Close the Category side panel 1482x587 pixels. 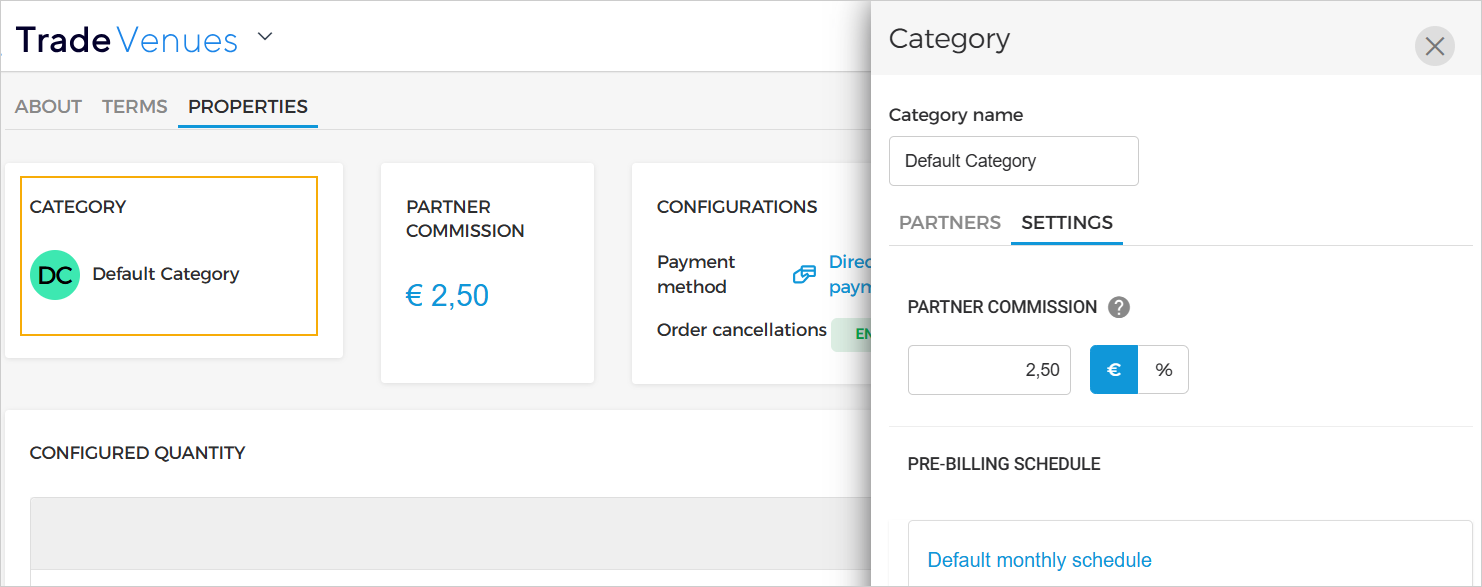pyautogui.click(x=1434, y=46)
